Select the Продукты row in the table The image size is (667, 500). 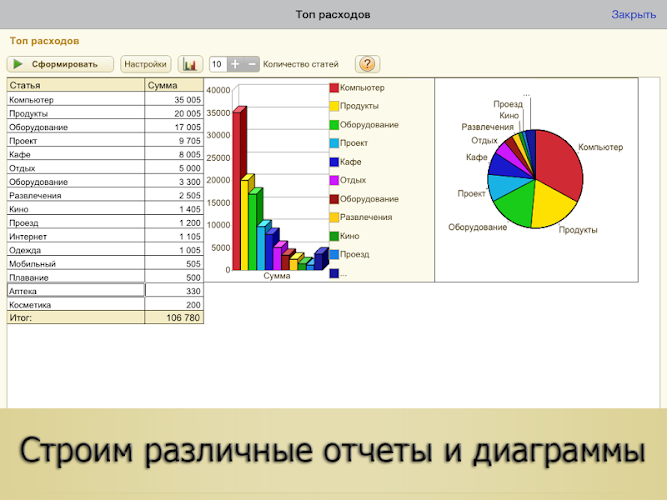click(x=105, y=113)
